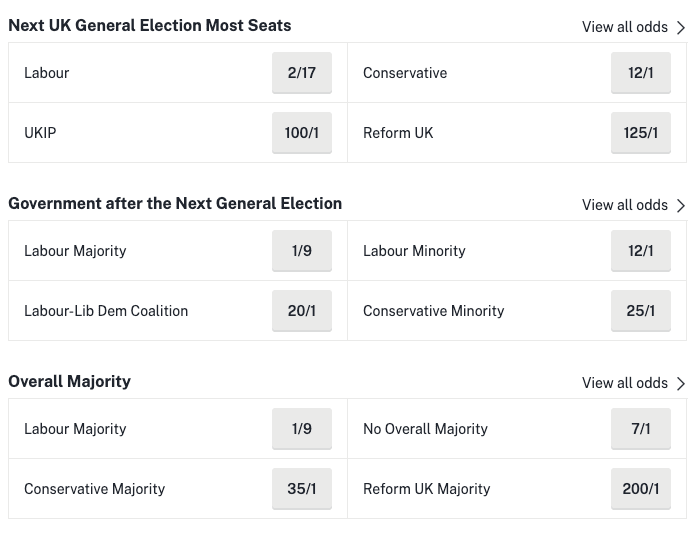697x533 pixels.
Task: Click chevron arrow next to Government odds link
Action: click(x=681, y=205)
